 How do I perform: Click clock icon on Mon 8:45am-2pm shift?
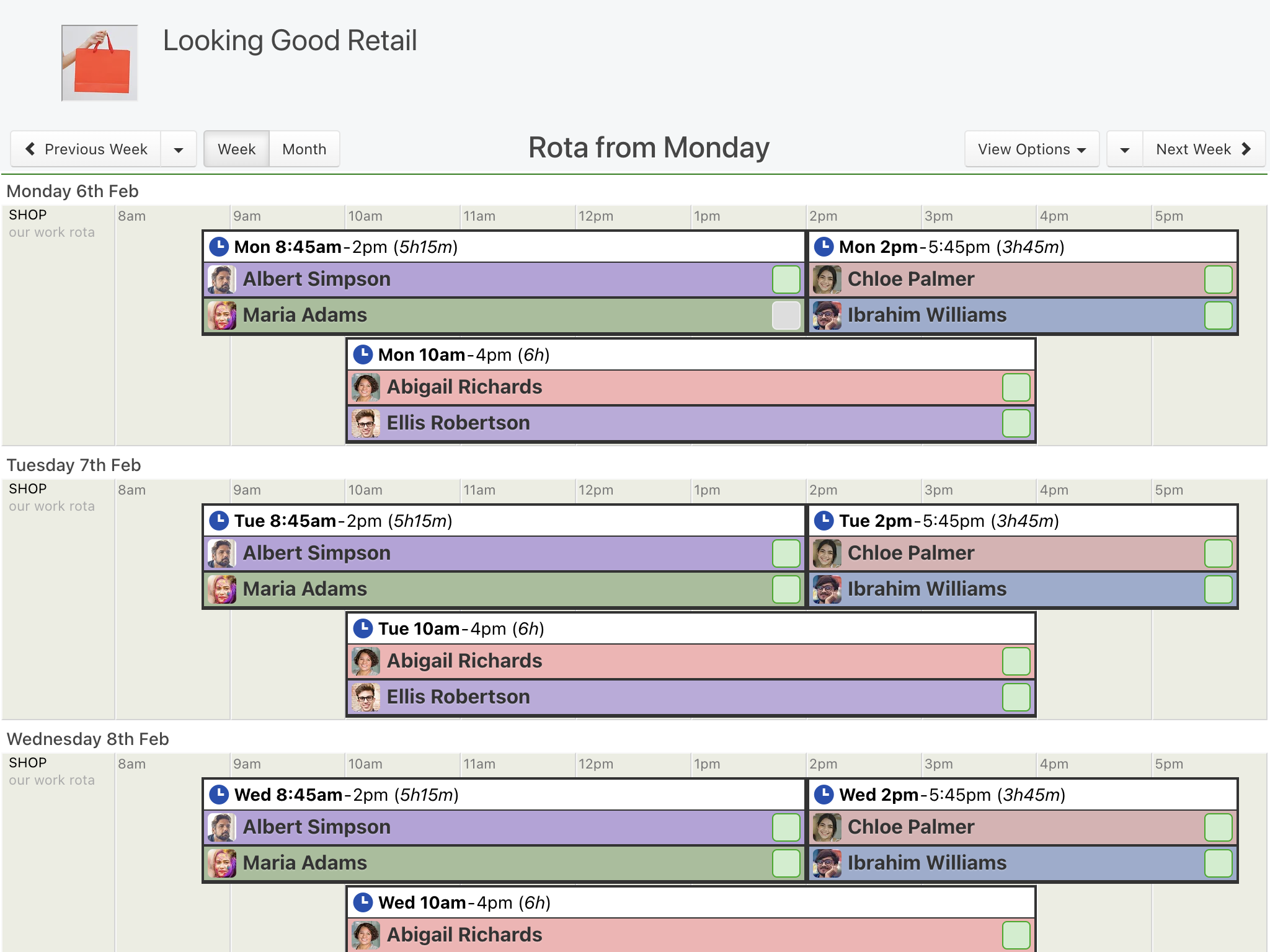tap(219, 247)
